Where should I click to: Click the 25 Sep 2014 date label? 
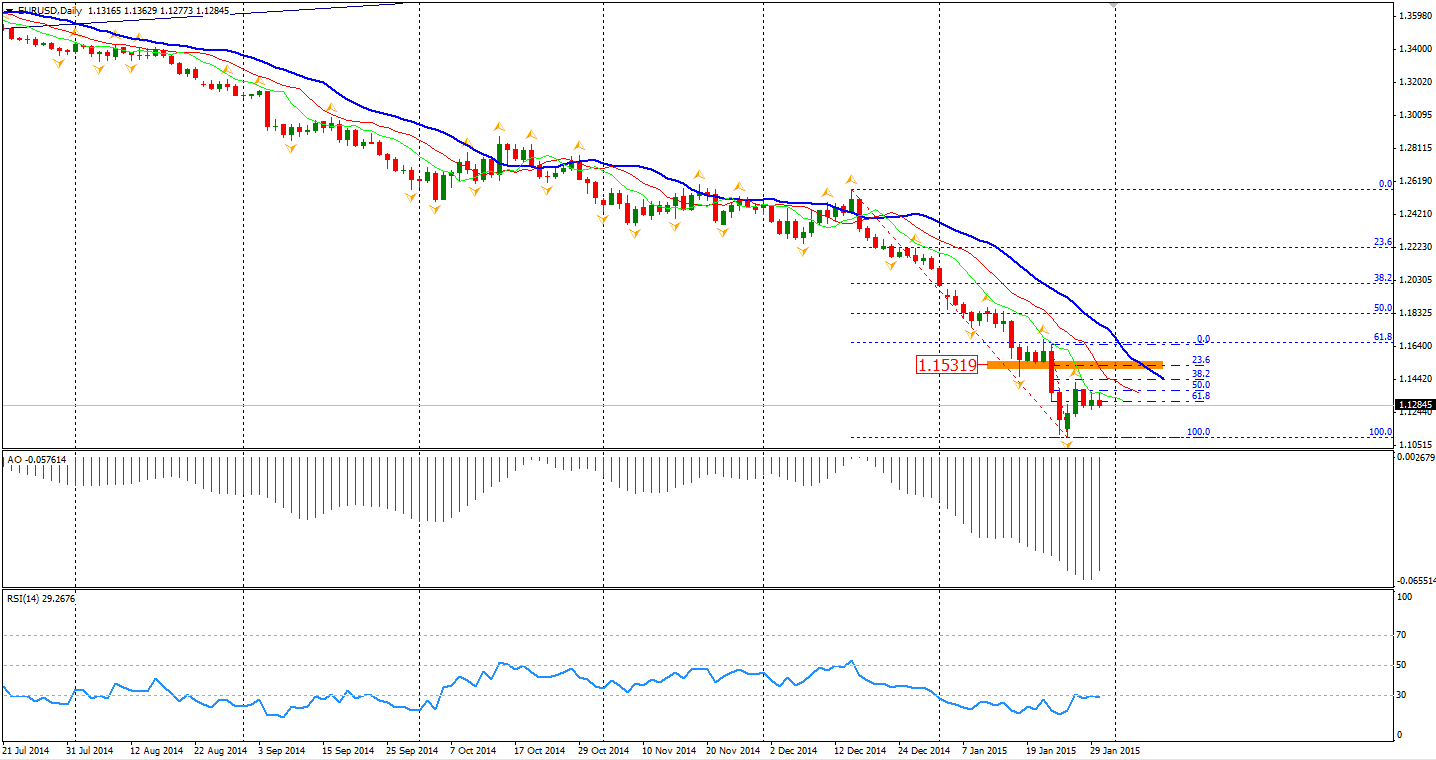click(x=412, y=749)
